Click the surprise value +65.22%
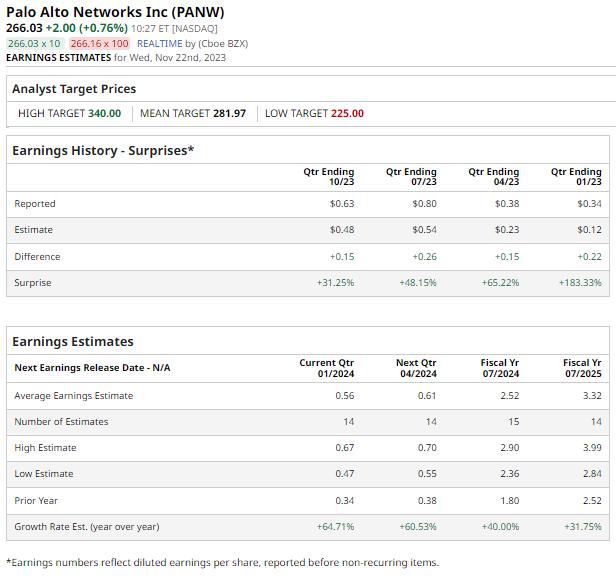The width and height of the screenshot is (616, 578). tap(500, 283)
